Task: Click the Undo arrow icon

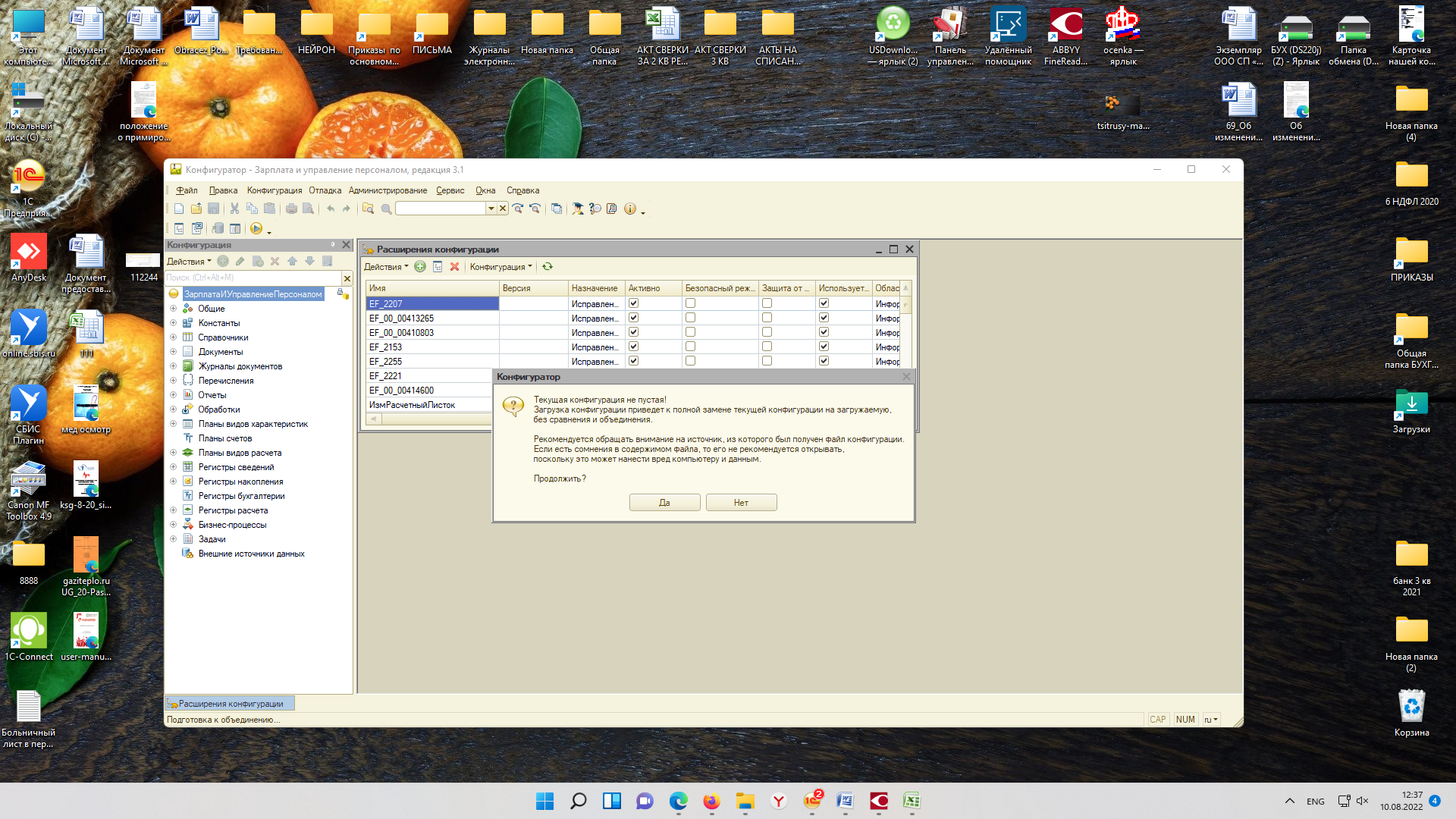Action: coord(331,209)
